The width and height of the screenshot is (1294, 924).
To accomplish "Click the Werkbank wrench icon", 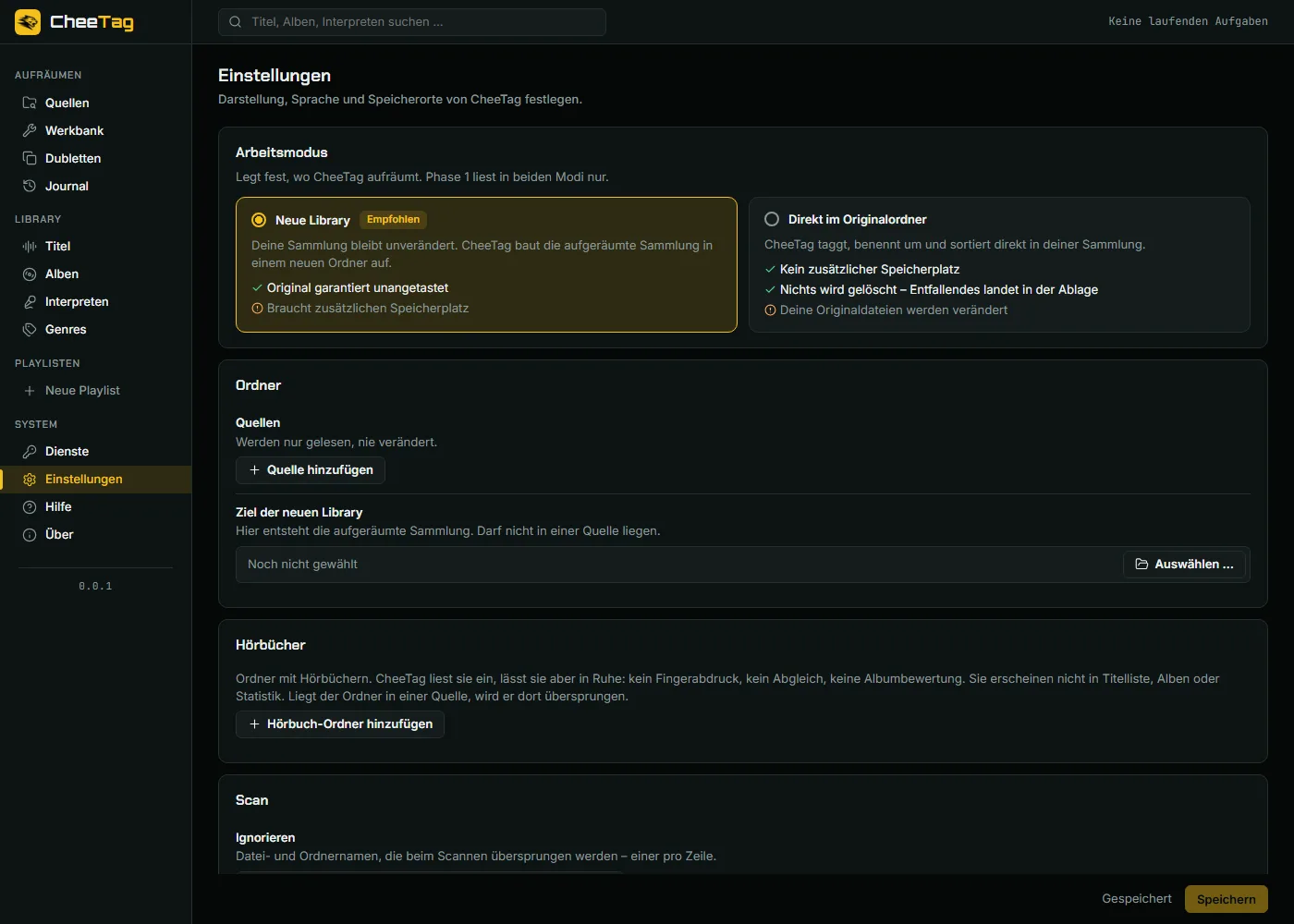I will pos(30,130).
